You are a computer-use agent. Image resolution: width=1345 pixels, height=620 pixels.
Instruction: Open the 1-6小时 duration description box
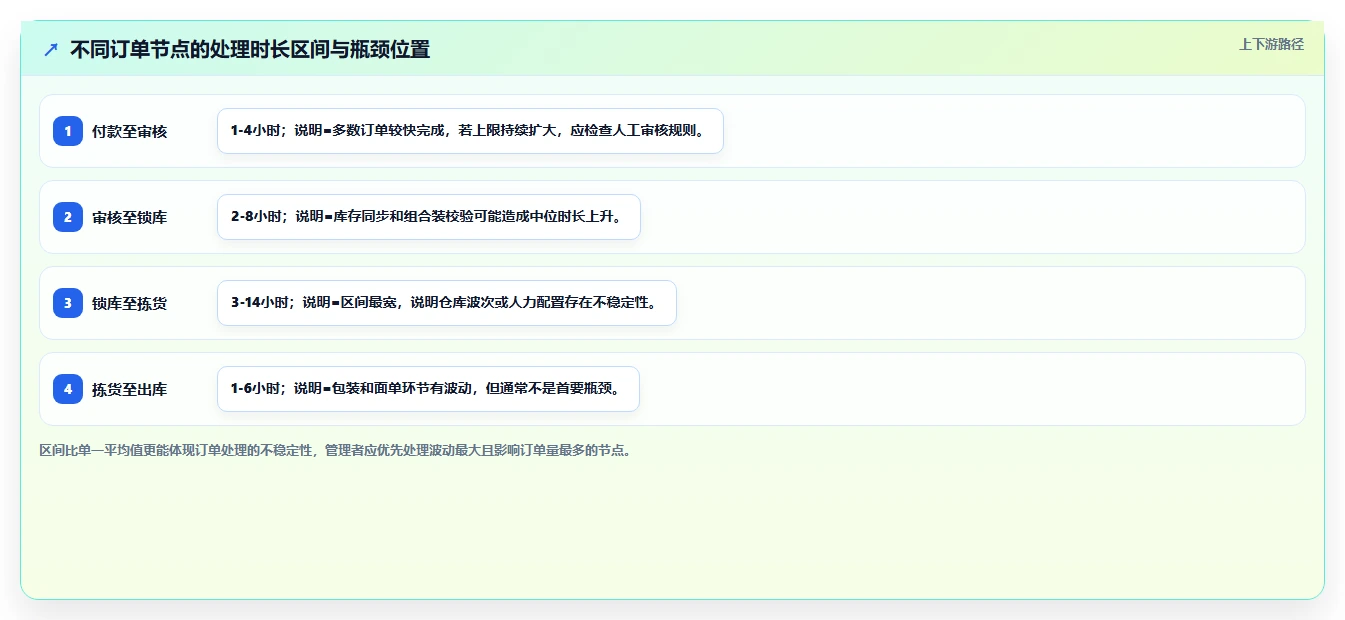[x=428, y=389]
